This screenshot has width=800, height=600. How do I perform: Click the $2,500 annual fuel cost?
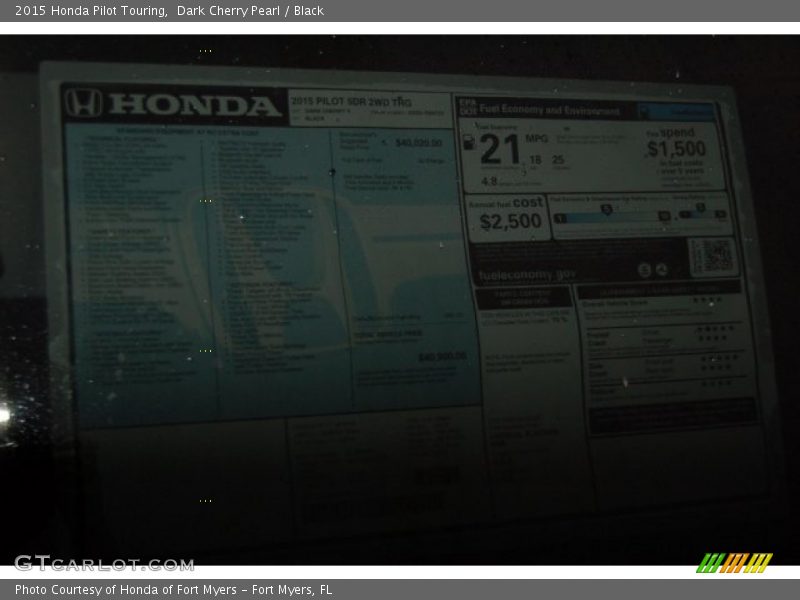(510, 221)
